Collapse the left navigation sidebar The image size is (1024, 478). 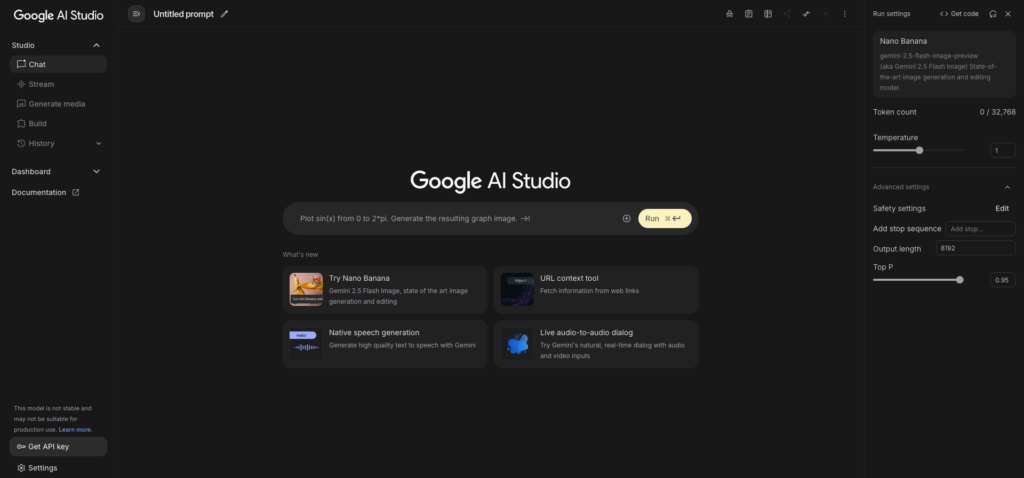pos(136,14)
